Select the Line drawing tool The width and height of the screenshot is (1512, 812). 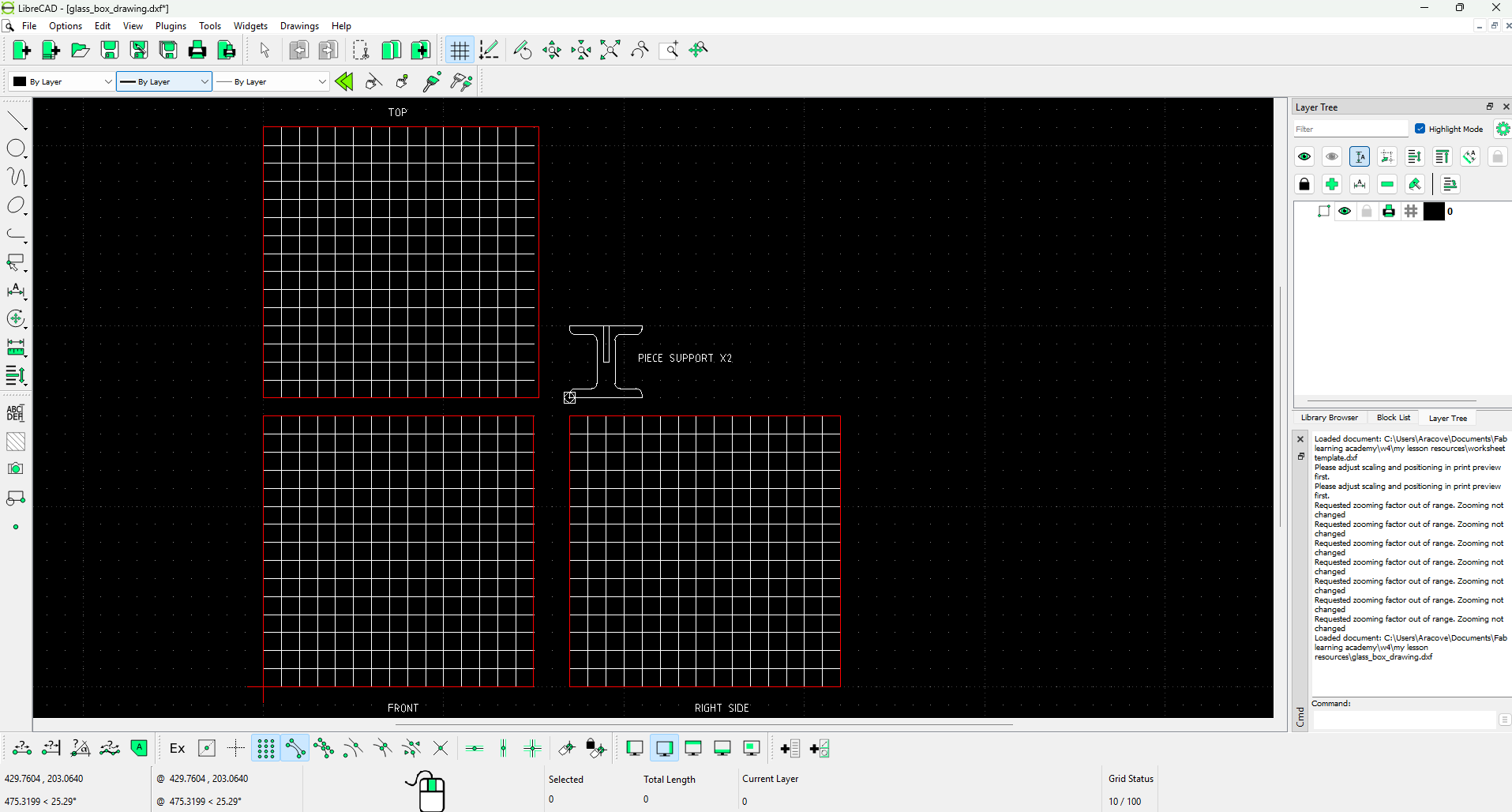17,121
